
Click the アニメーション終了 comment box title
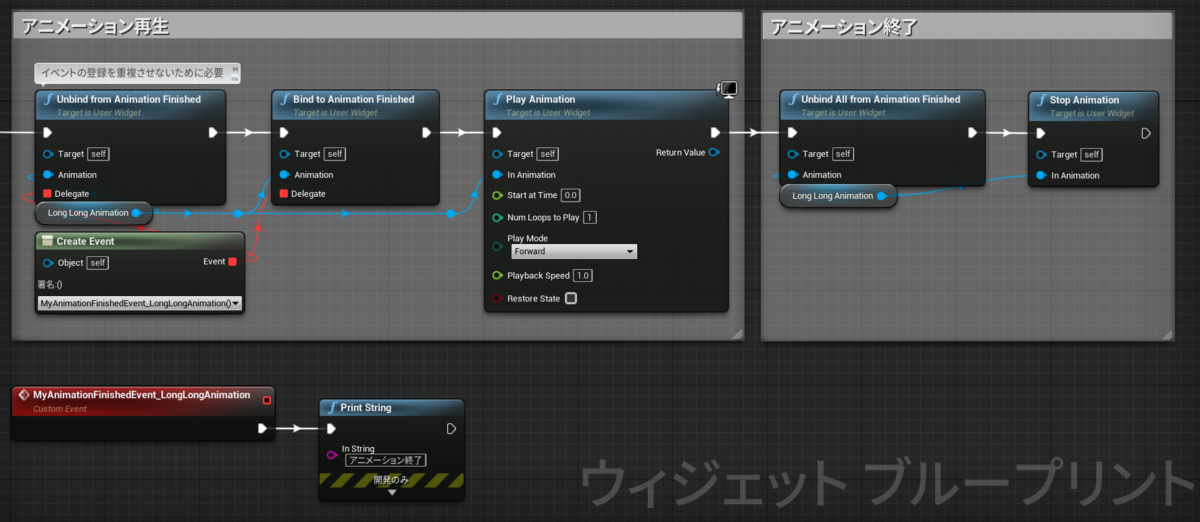(x=846, y=27)
